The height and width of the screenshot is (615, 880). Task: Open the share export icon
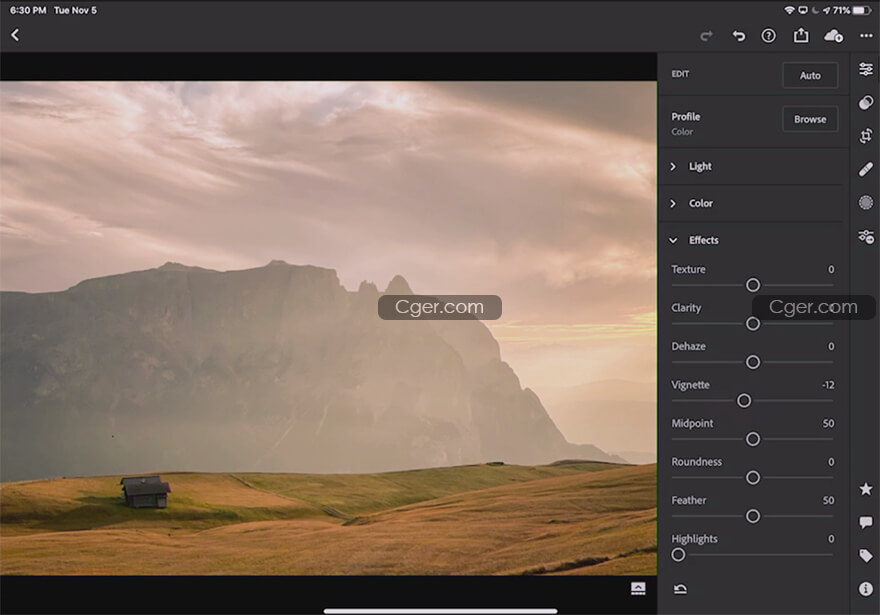tap(801, 35)
